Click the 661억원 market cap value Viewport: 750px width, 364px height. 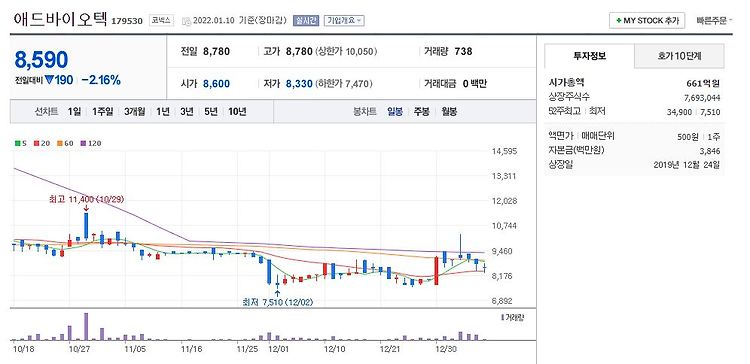703,84
